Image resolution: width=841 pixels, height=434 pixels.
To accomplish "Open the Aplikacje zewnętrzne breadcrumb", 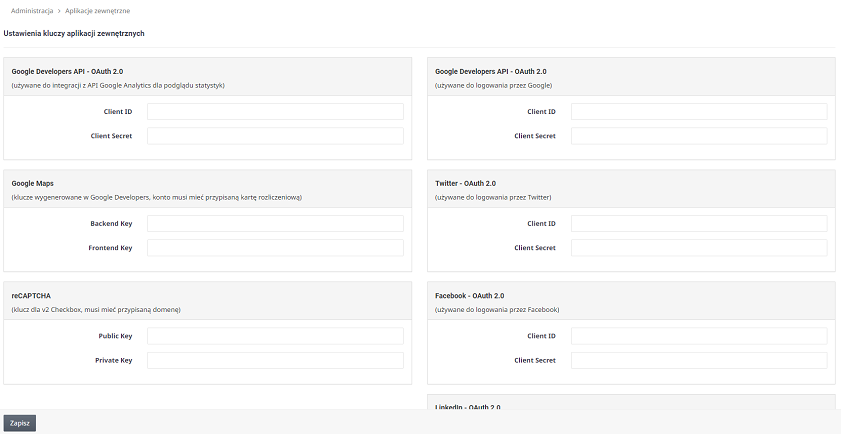I will point(98,11).
